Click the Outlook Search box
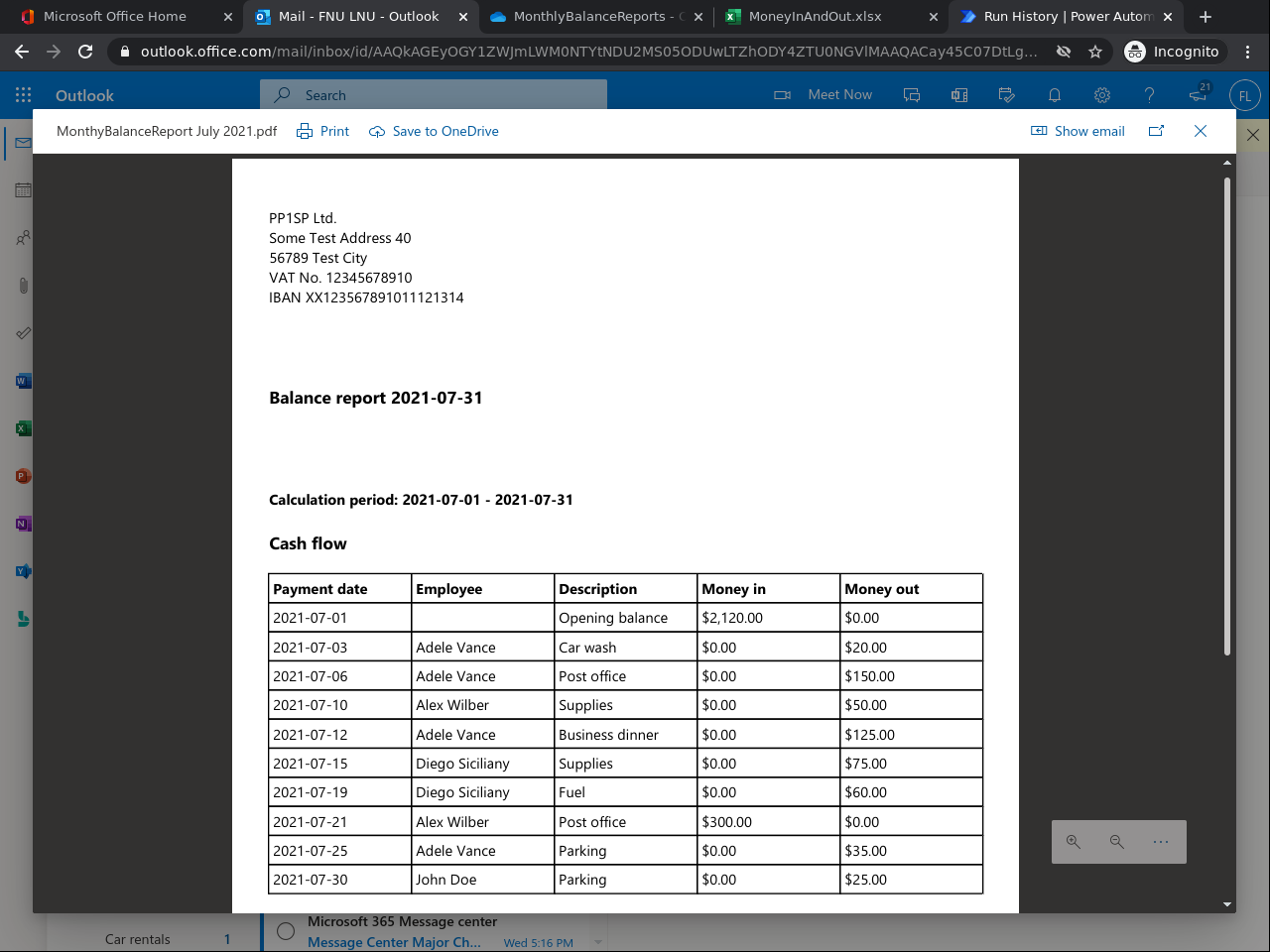The height and width of the screenshot is (952, 1270). [434, 95]
